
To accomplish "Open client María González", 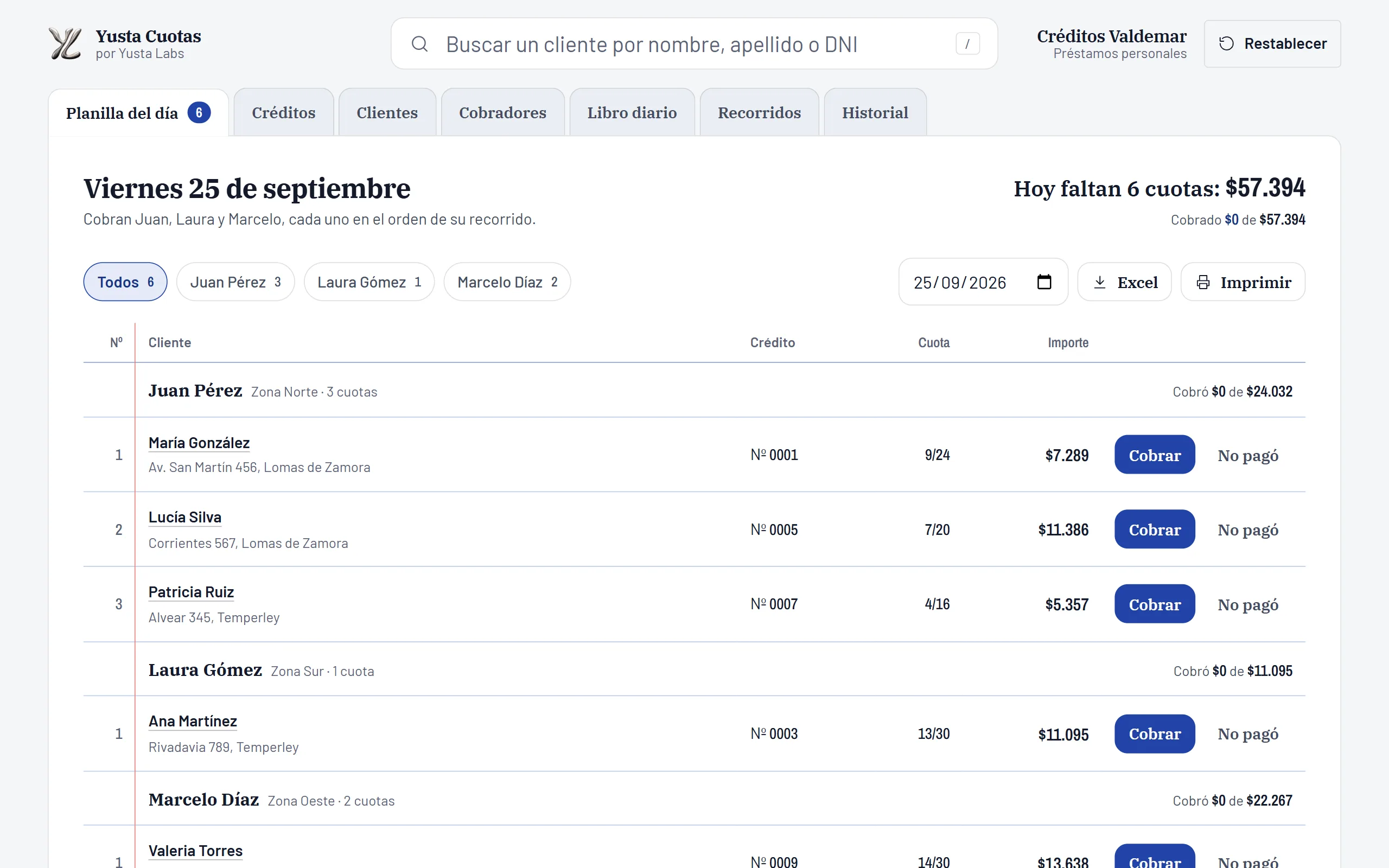I will click(x=199, y=443).
